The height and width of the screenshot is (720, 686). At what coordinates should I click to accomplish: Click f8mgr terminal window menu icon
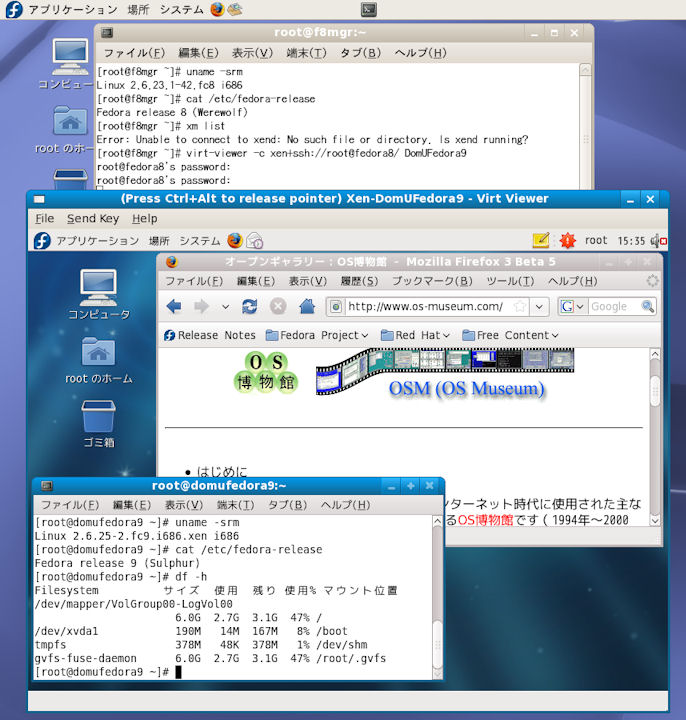click(x=107, y=33)
